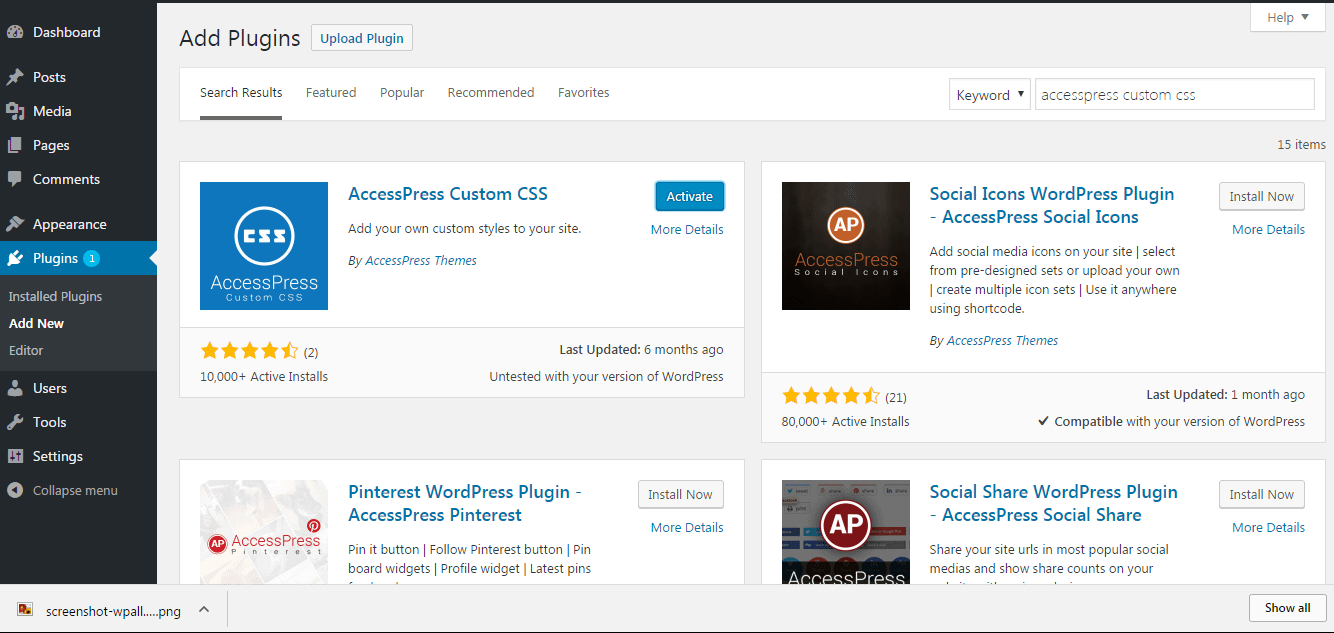This screenshot has width=1334, height=633.
Task: Click the Plugins plug icon
Action: click(15, 258)
